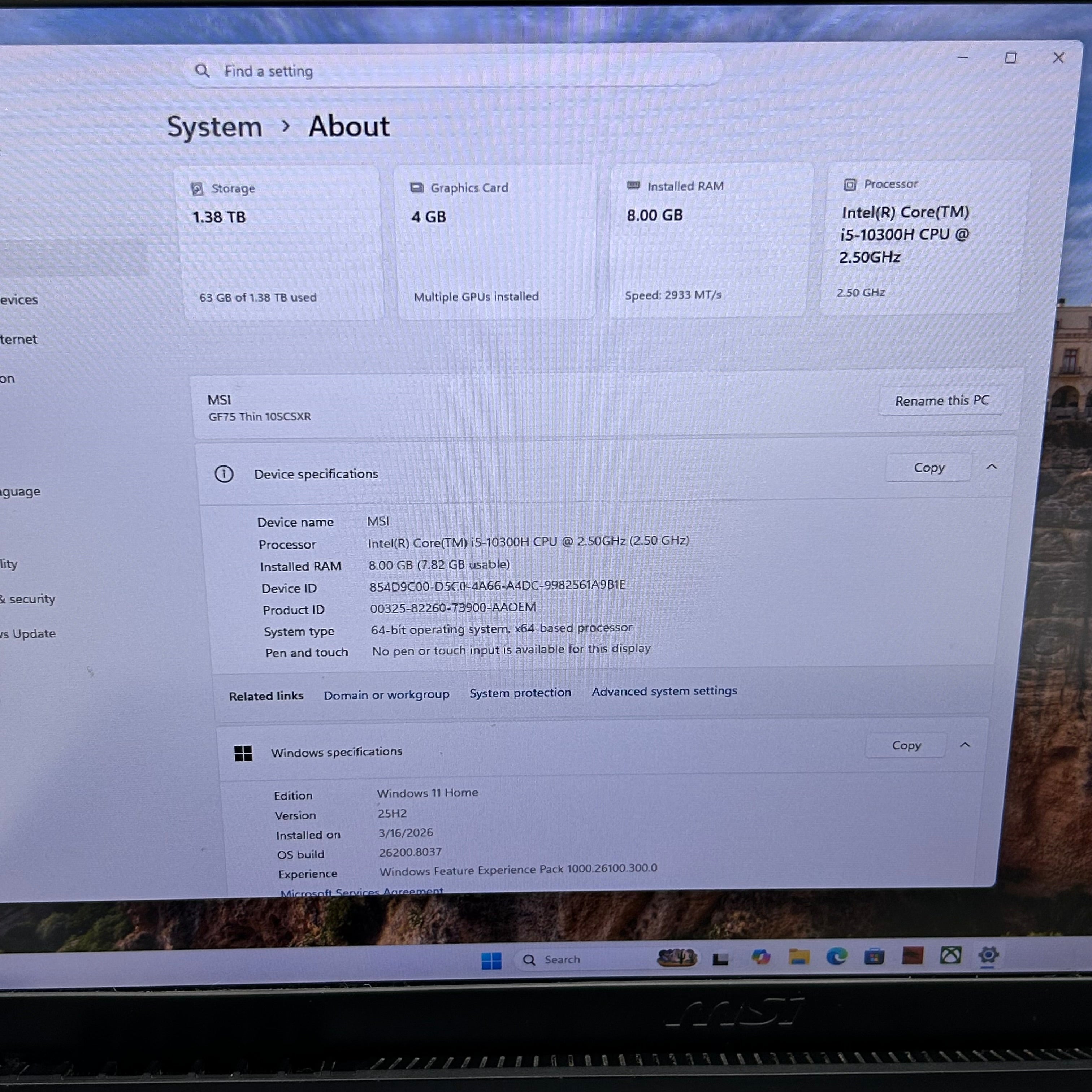Screen dimensions: 1092x1092
Task: Open Task View from the taskbar
Action: [x=720, y=959]
